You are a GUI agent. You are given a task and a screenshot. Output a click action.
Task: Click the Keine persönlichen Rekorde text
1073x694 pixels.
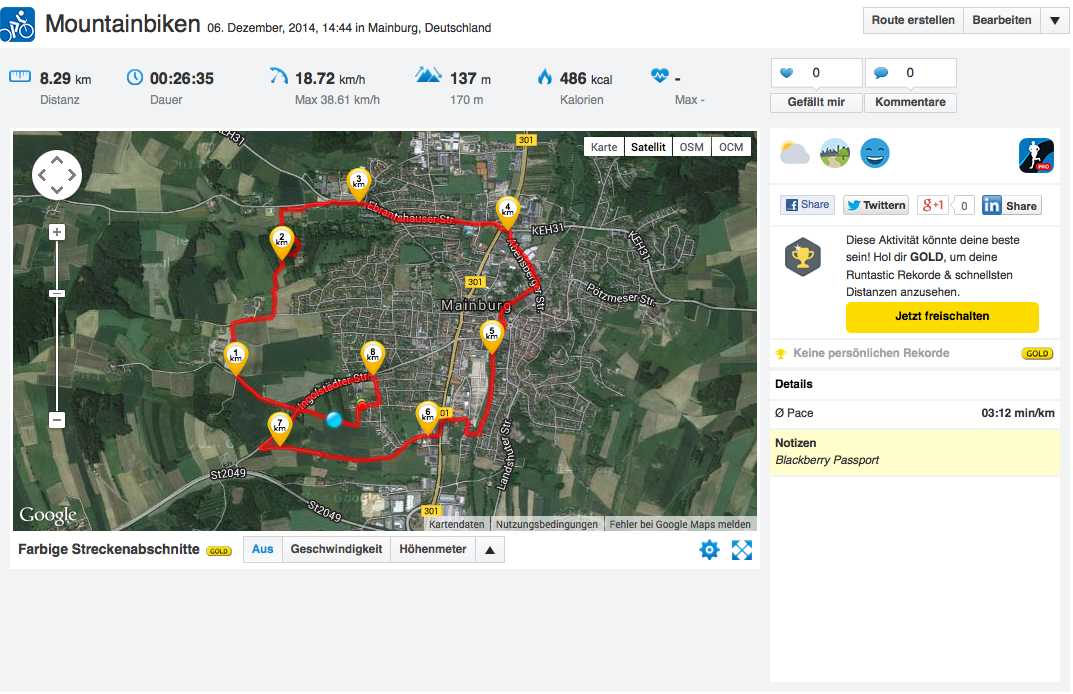click(871, 353)
